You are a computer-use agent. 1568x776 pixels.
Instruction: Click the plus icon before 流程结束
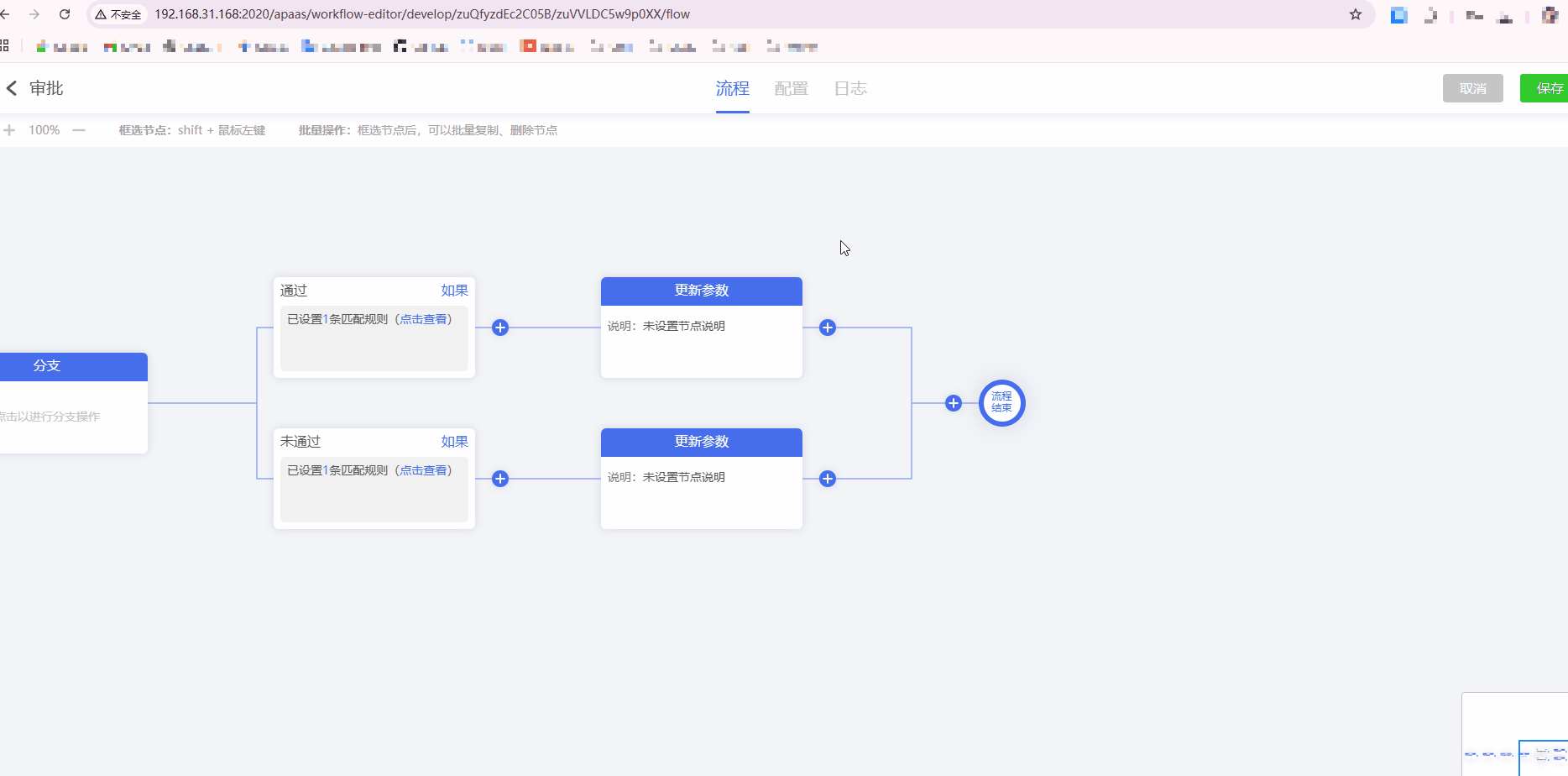[954, 403]
